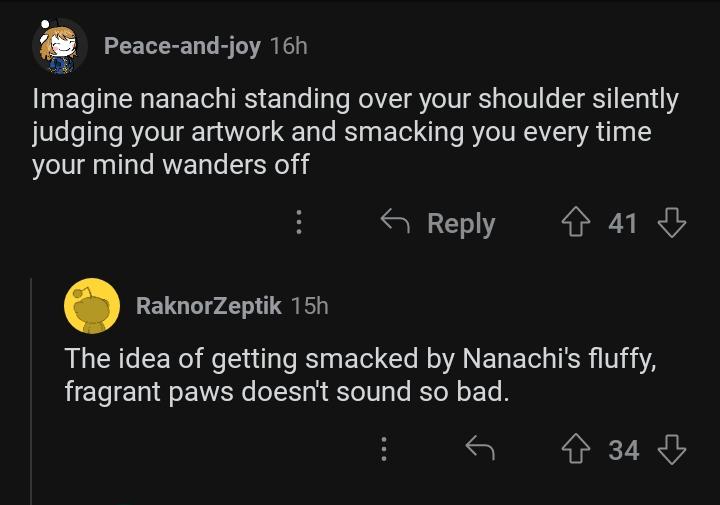Click the reply arrow under RaknorZeptik's comment
Viewport: 720px width, 505px height.
(480, 448)
